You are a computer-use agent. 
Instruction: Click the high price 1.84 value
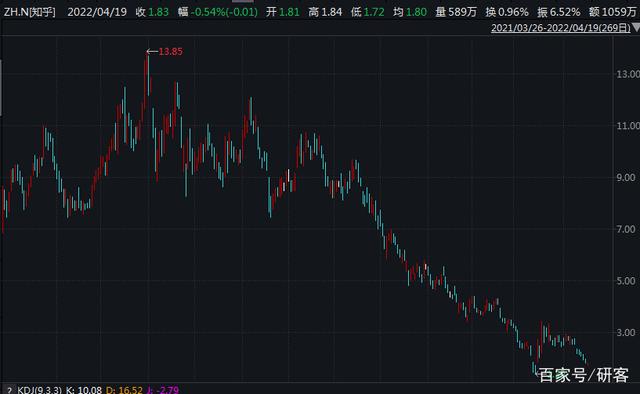click(331, 12)
